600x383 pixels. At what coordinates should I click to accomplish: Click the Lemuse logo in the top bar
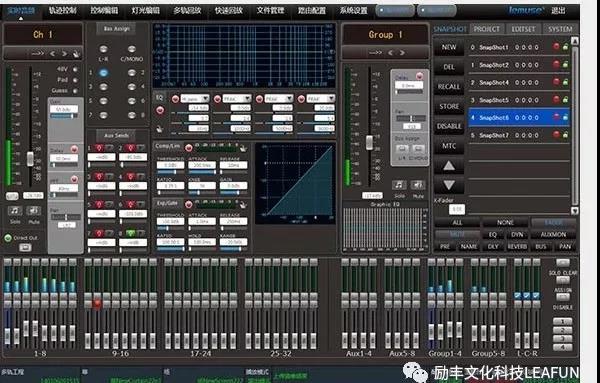tap(526, 10)
